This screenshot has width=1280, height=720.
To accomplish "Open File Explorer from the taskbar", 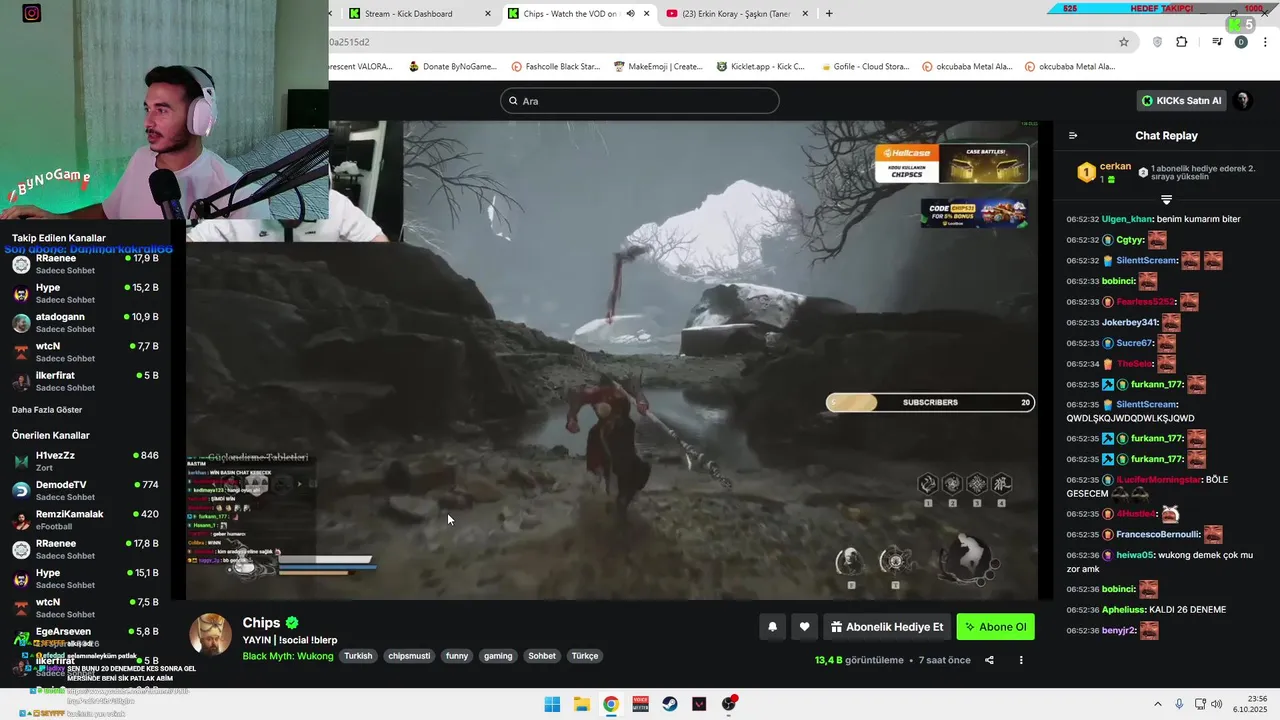I will pyautogui.click(x=581, y=704).
